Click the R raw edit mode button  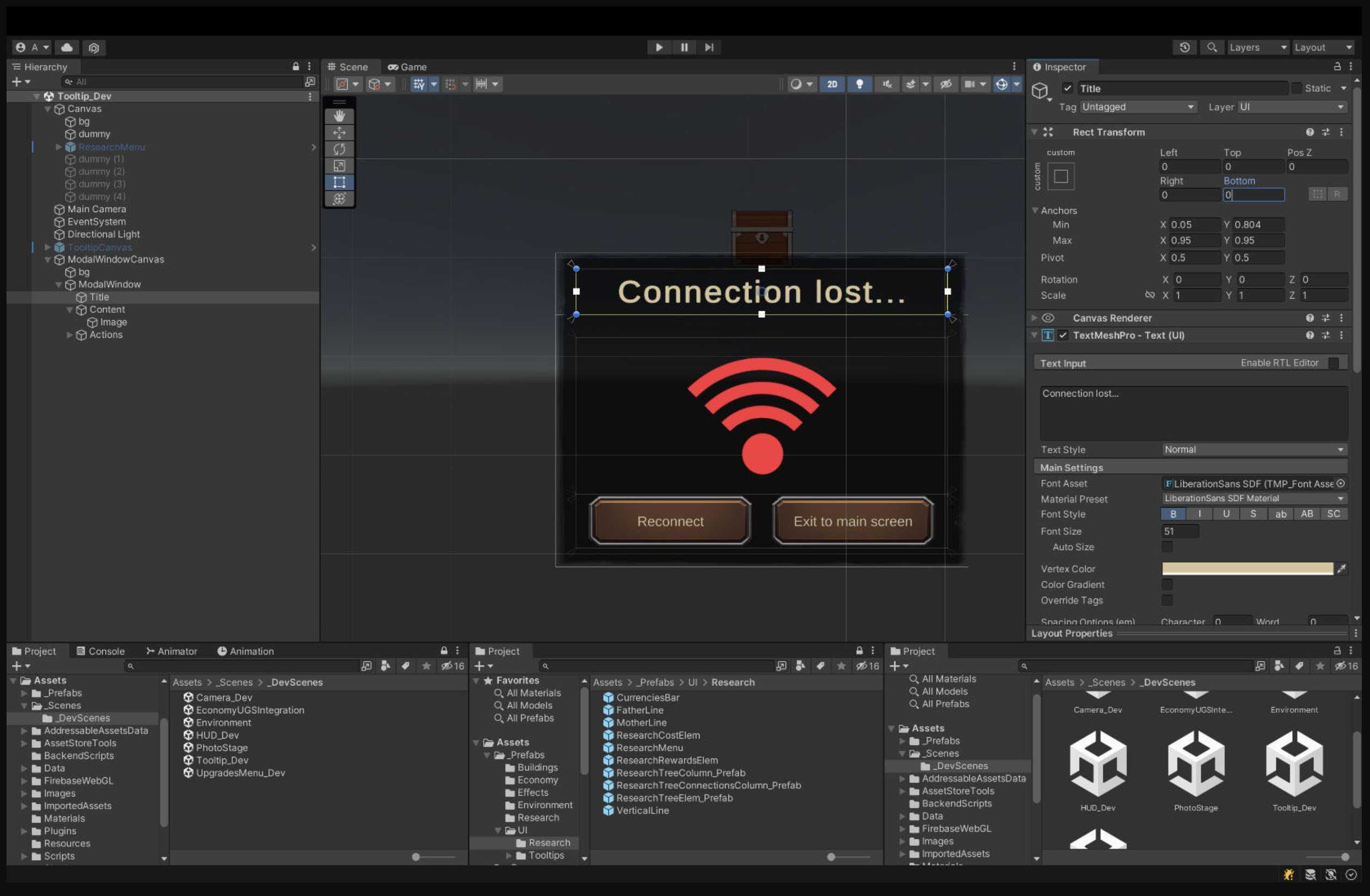pyautogui.click(x=1337, y=195)
